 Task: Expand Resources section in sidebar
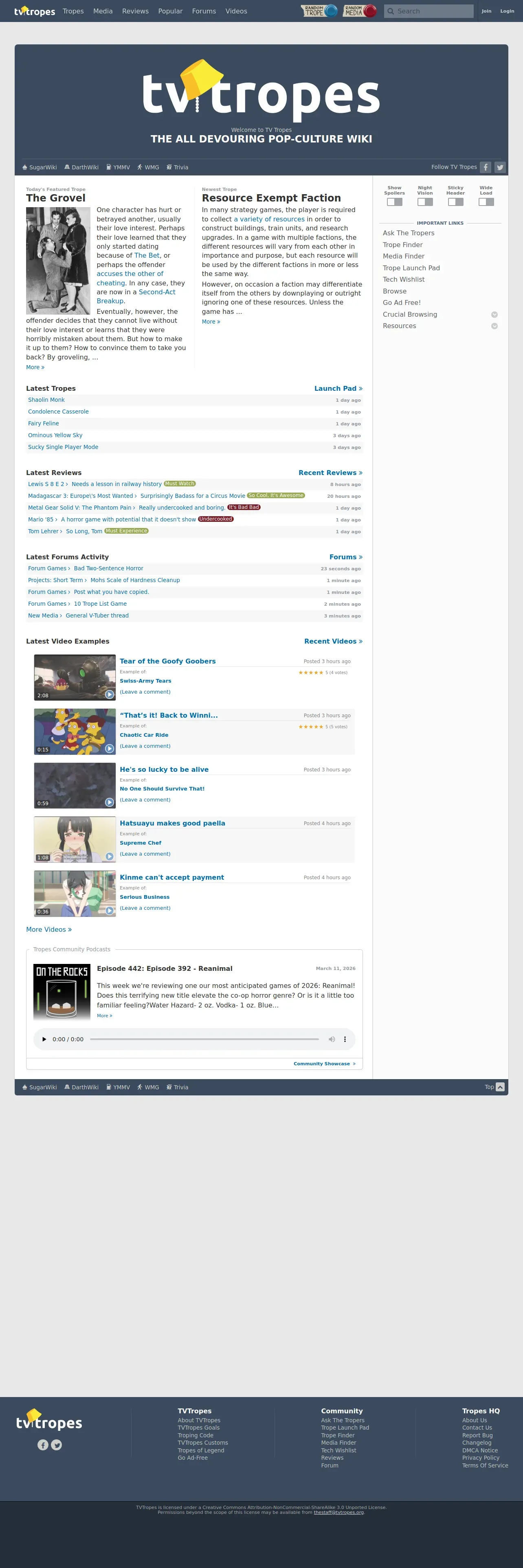(x=494, y=326)
